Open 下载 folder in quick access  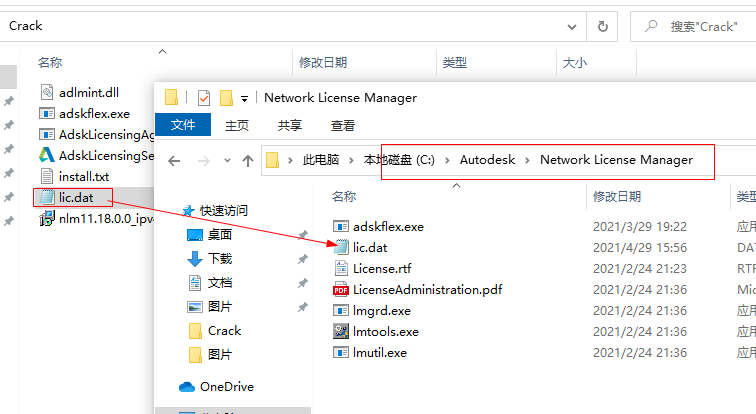(210, 259)
